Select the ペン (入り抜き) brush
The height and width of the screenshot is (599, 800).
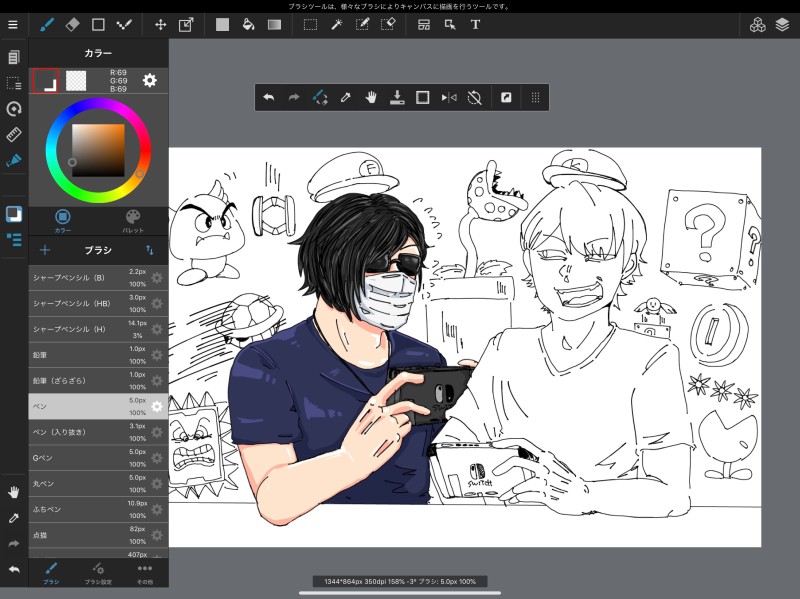click(x=98, y=432)
